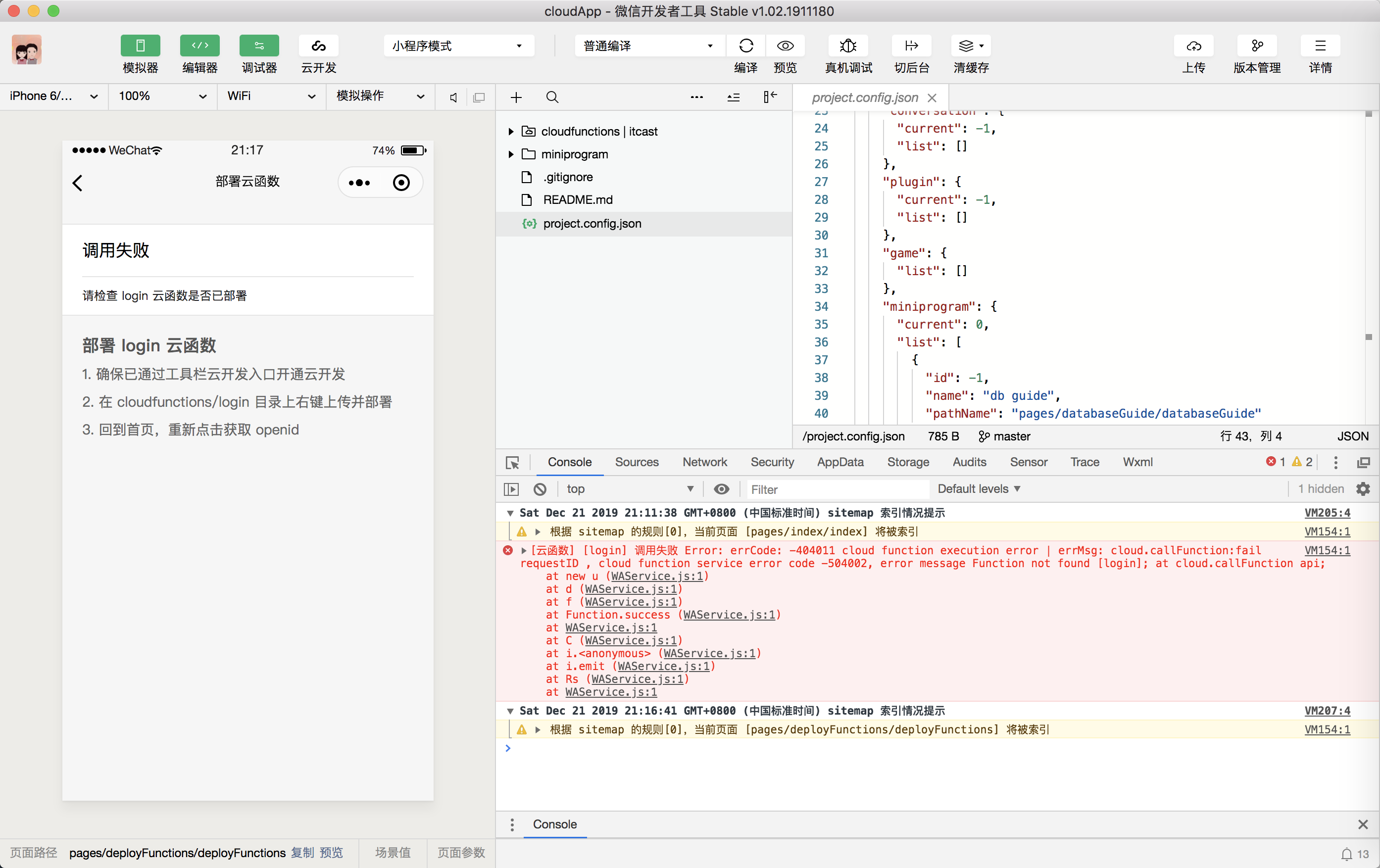Open the 模拟操作 simulate actions dropdown
The width and height of the screenshot is (1380, 868).
[x=380, y=96]
